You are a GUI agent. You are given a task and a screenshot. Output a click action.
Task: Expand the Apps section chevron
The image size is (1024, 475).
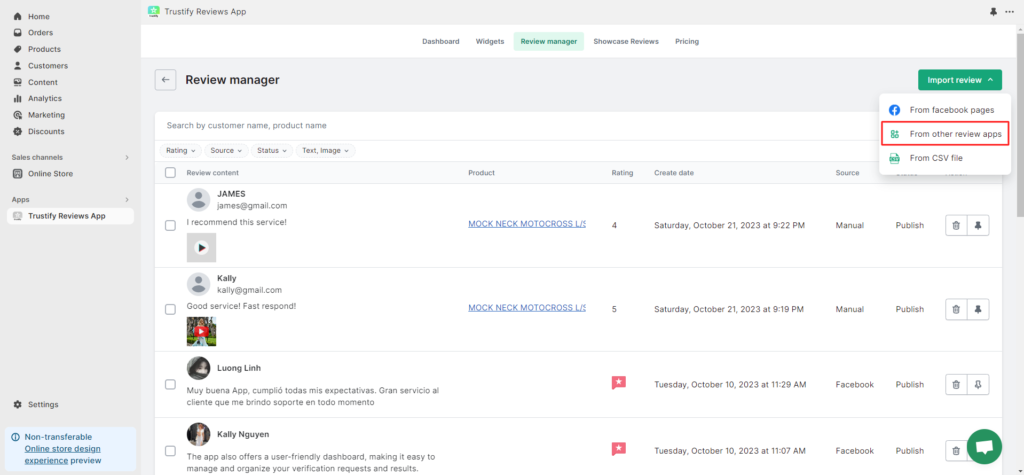127,200
